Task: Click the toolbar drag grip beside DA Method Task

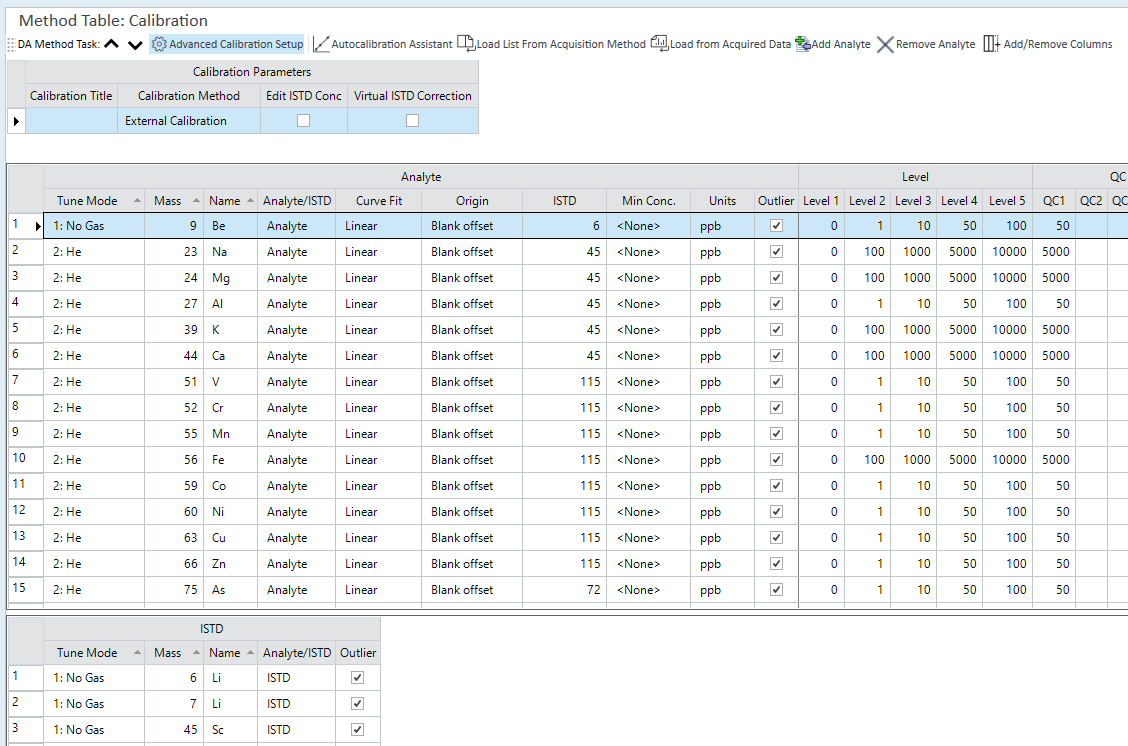Action: click(11, 45)
